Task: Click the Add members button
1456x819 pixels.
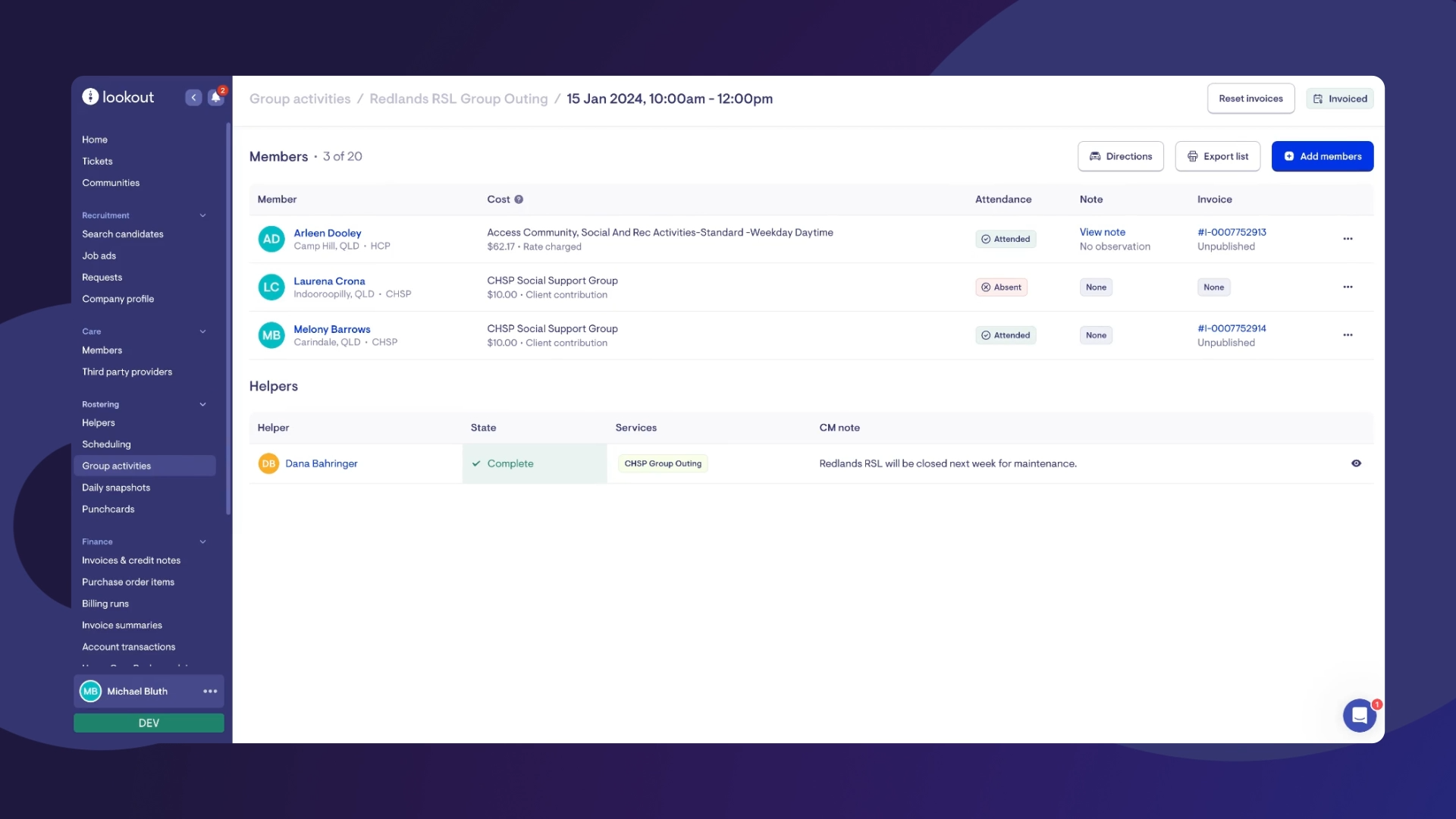Action: tap(1322, 156)
